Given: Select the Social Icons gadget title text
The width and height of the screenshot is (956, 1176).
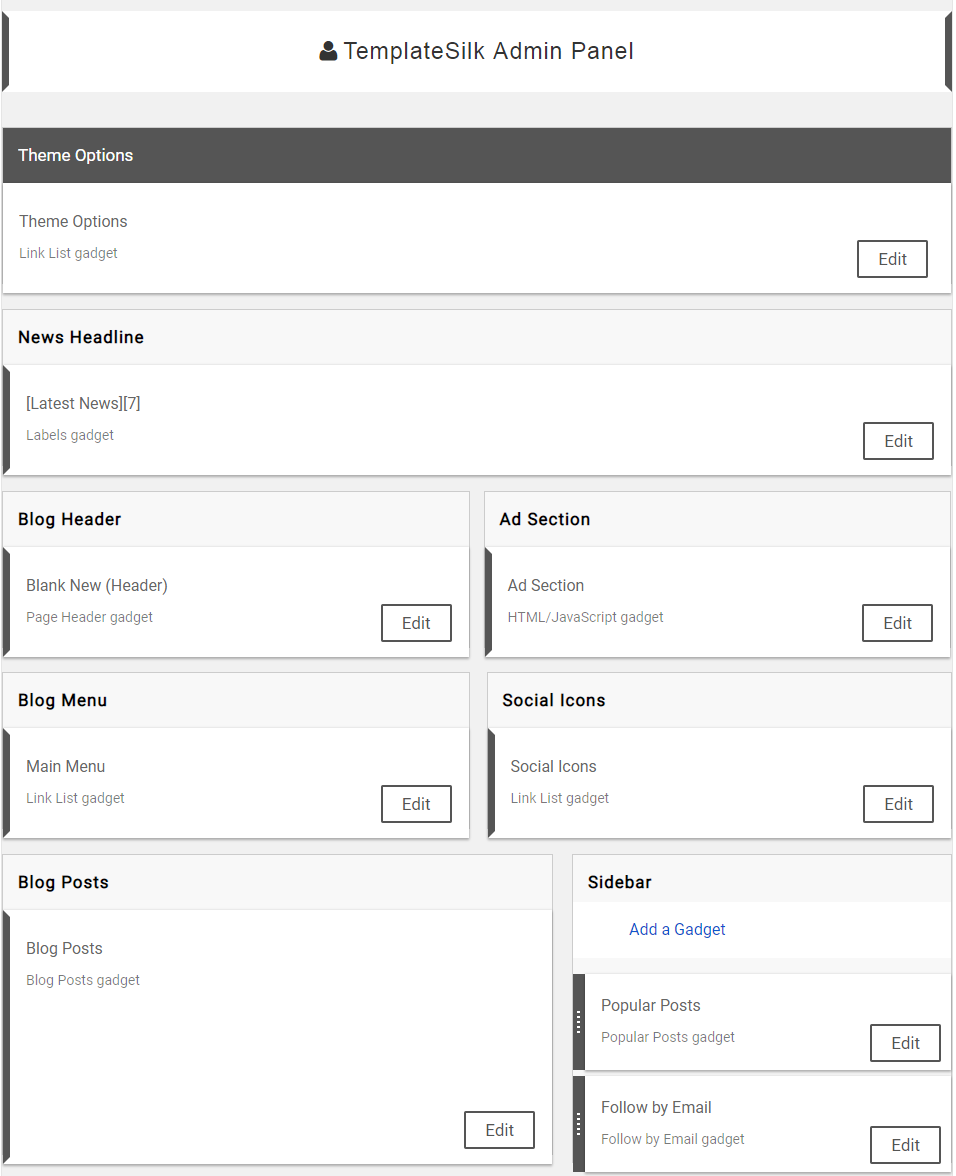Looking at the screenshot, I should coord(553,766).
